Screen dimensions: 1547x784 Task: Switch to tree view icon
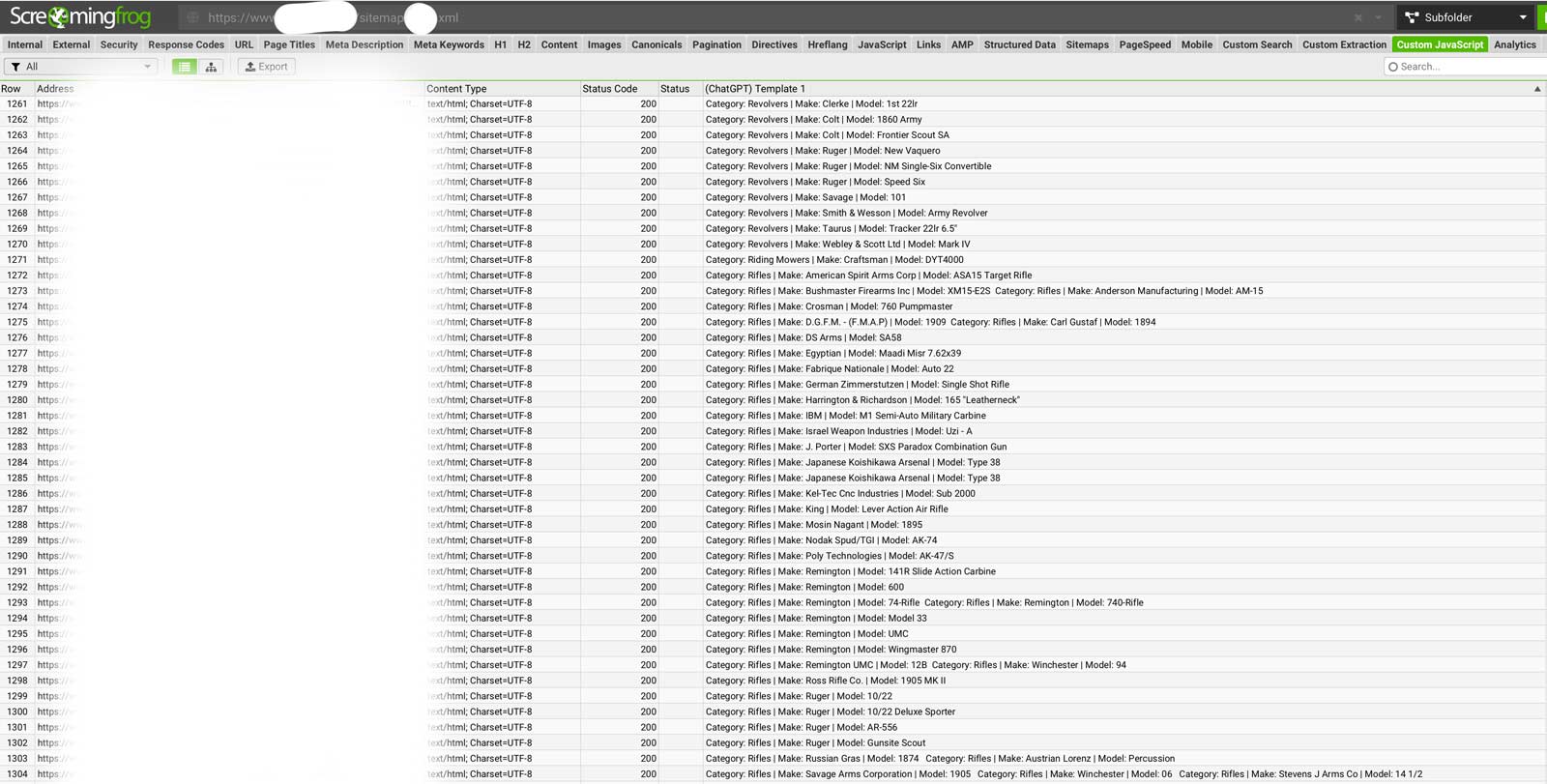tap(211, 67)
